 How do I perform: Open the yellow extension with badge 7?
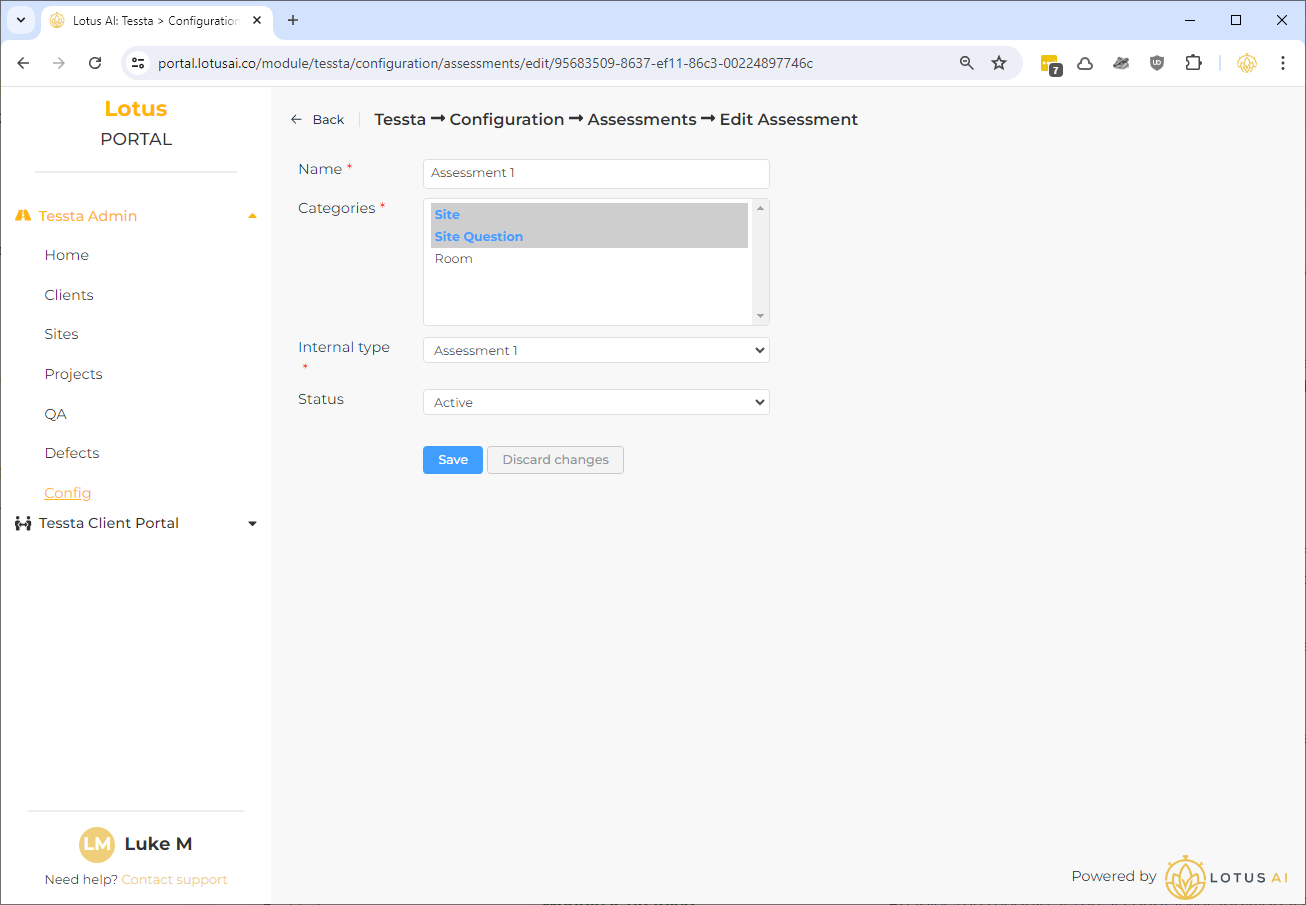1050,64
